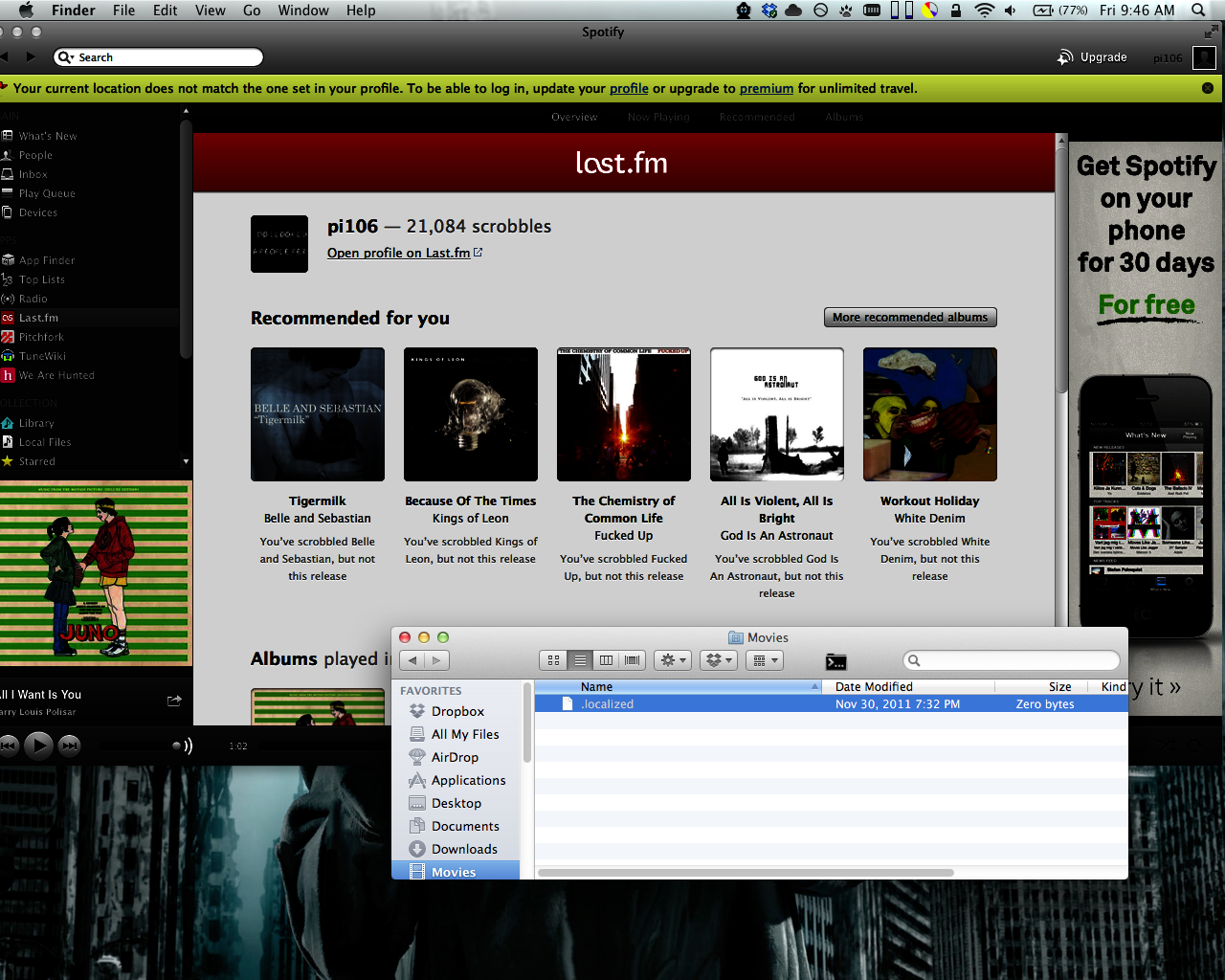Viewport: 1225px width, 980px height.
Task: Open the Workout Holiday album cover
Action: tap(930, 414)
